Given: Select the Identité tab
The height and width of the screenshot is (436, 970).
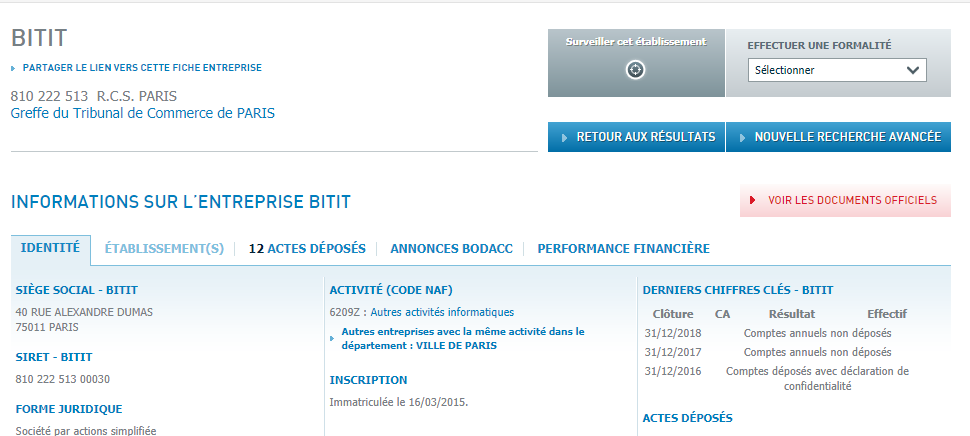Looking at the screenshot, I should coord(50,248).
